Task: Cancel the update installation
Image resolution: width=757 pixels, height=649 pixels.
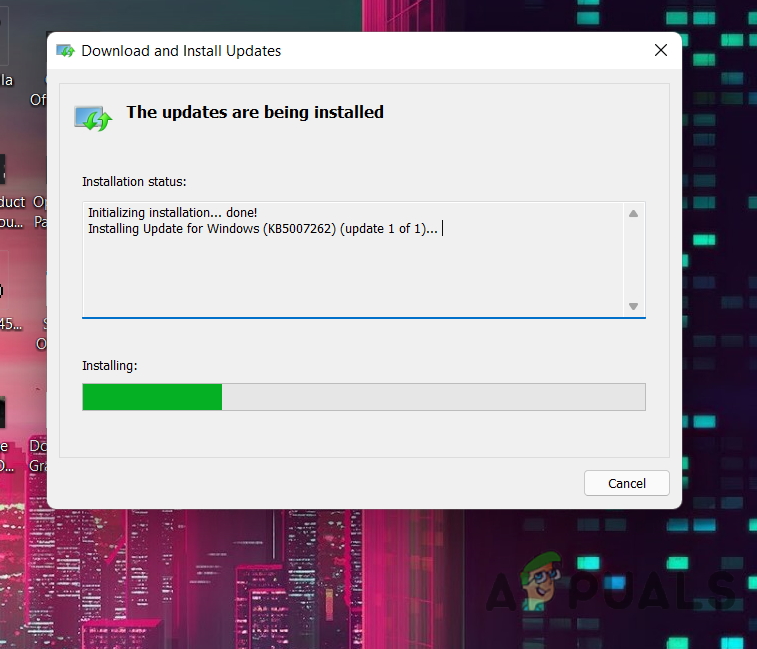Action: [x=626, y=483]
